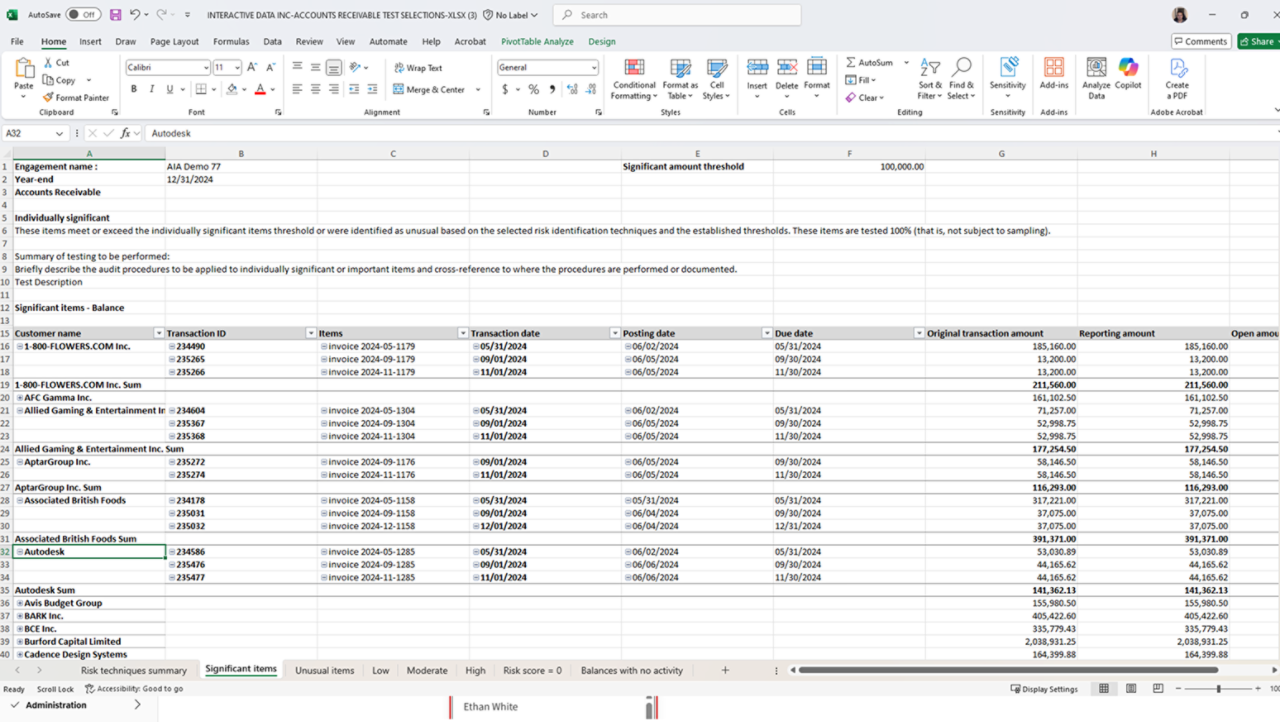1280x722 pixels.
Task: Switch to the Unusual items sheet
Action: [x=324, y=670]
